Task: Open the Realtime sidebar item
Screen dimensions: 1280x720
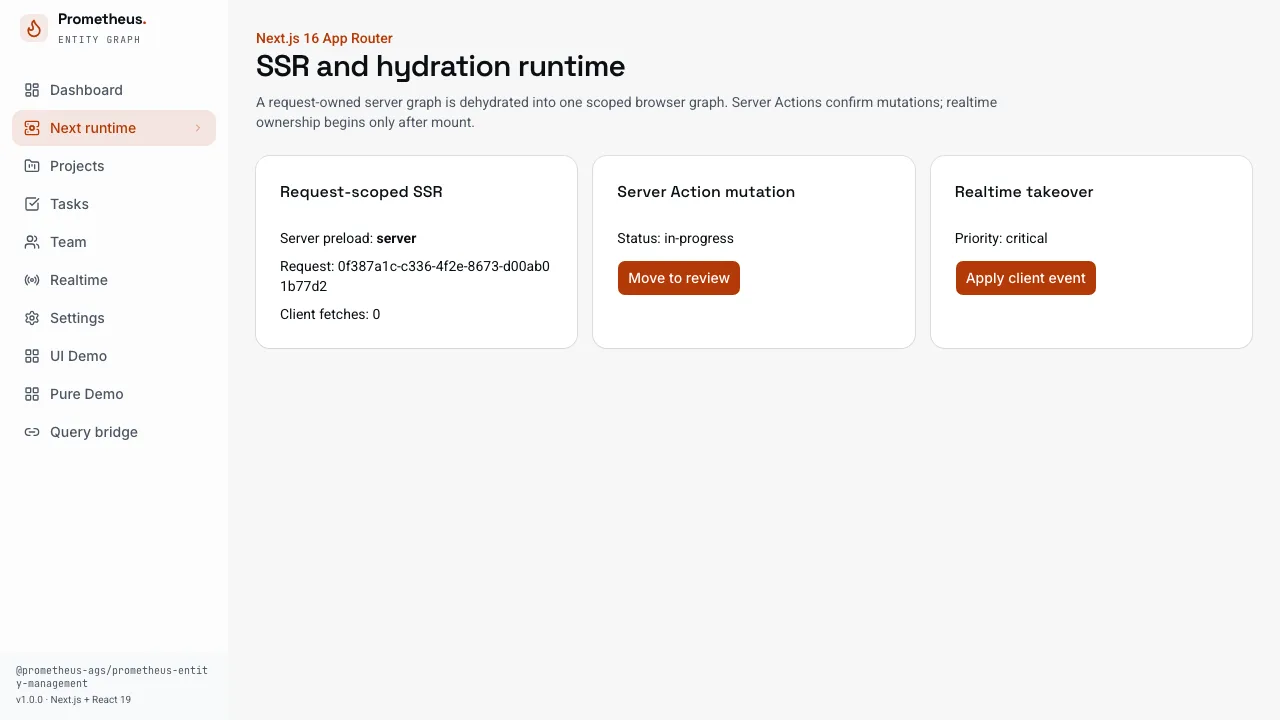Action: 114,280
